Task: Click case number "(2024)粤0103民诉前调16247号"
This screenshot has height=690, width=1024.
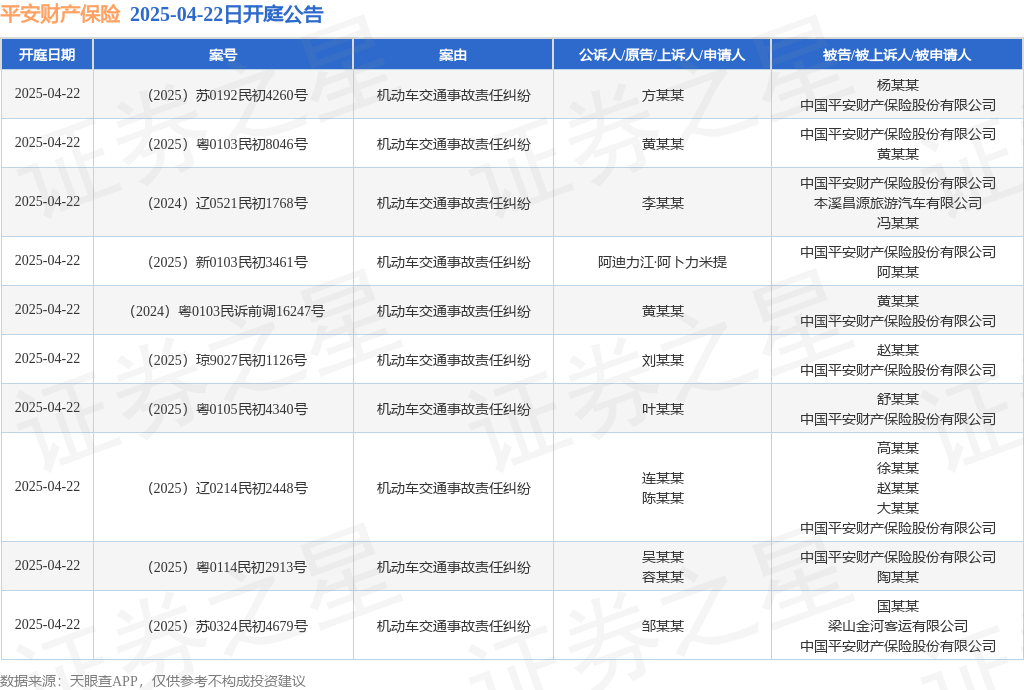Action: tap(227, 311)
